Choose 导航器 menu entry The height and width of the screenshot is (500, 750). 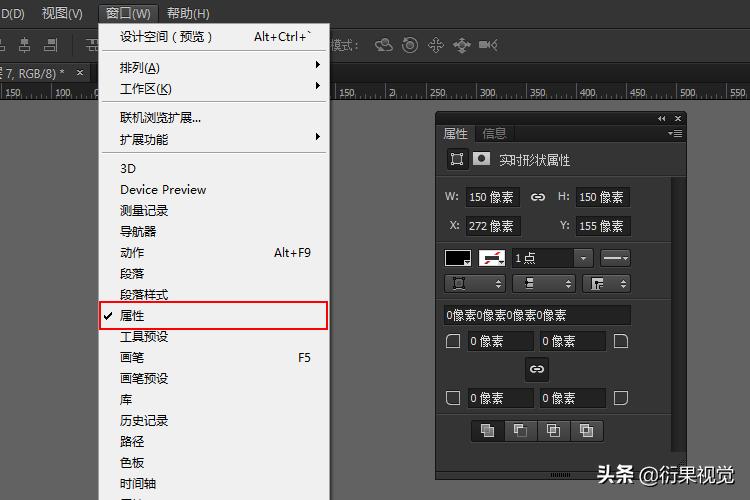(x=214, y=232)
